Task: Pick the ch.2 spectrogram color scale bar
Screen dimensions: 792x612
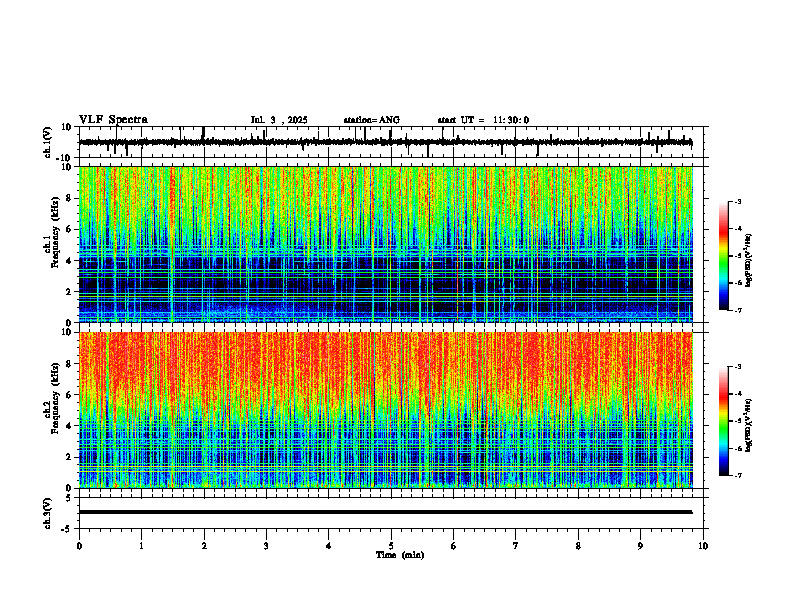Action: click(724, 421)
